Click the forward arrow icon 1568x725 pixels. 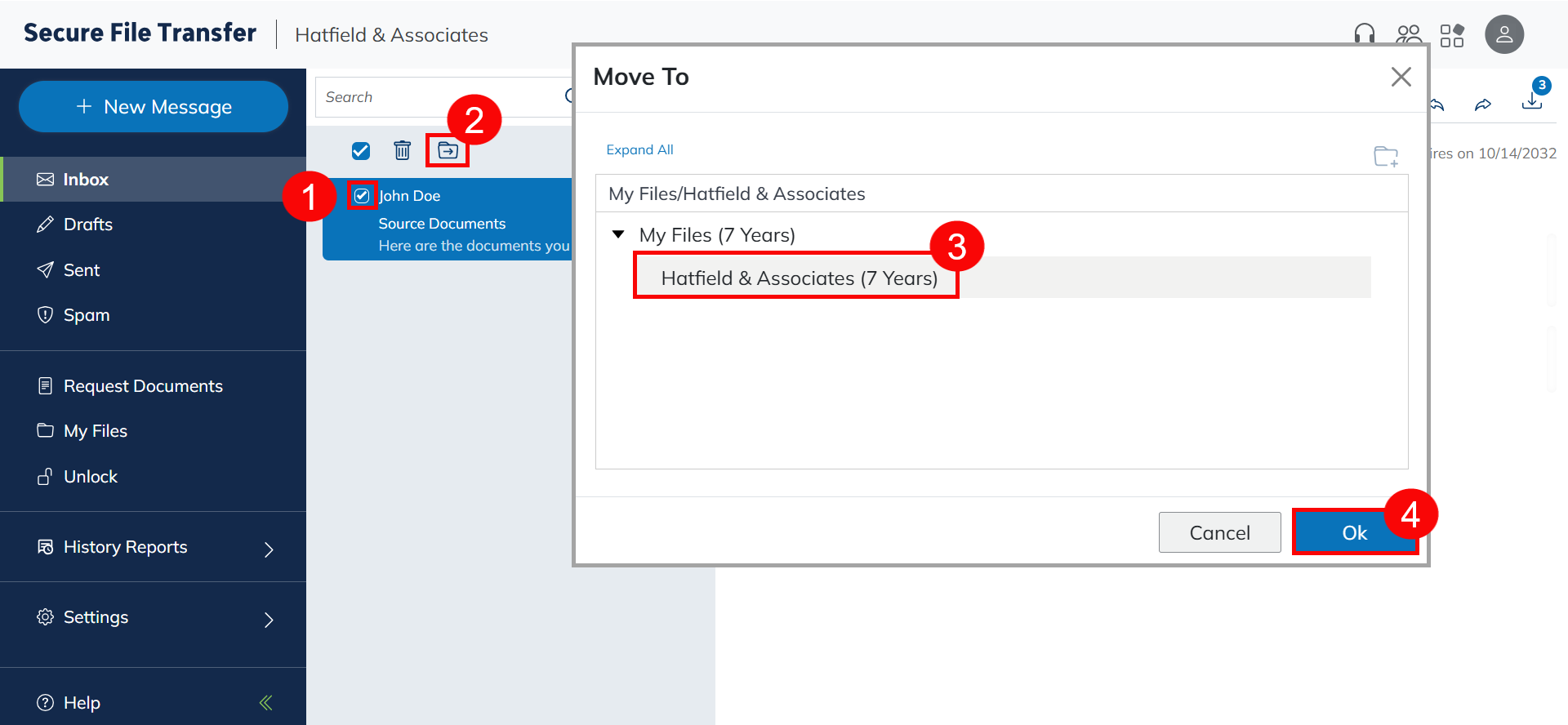[x=1483, y=105]
